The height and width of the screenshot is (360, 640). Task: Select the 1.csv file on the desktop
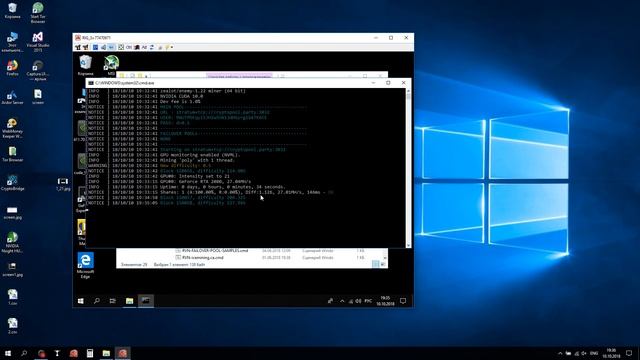[12, 297]
